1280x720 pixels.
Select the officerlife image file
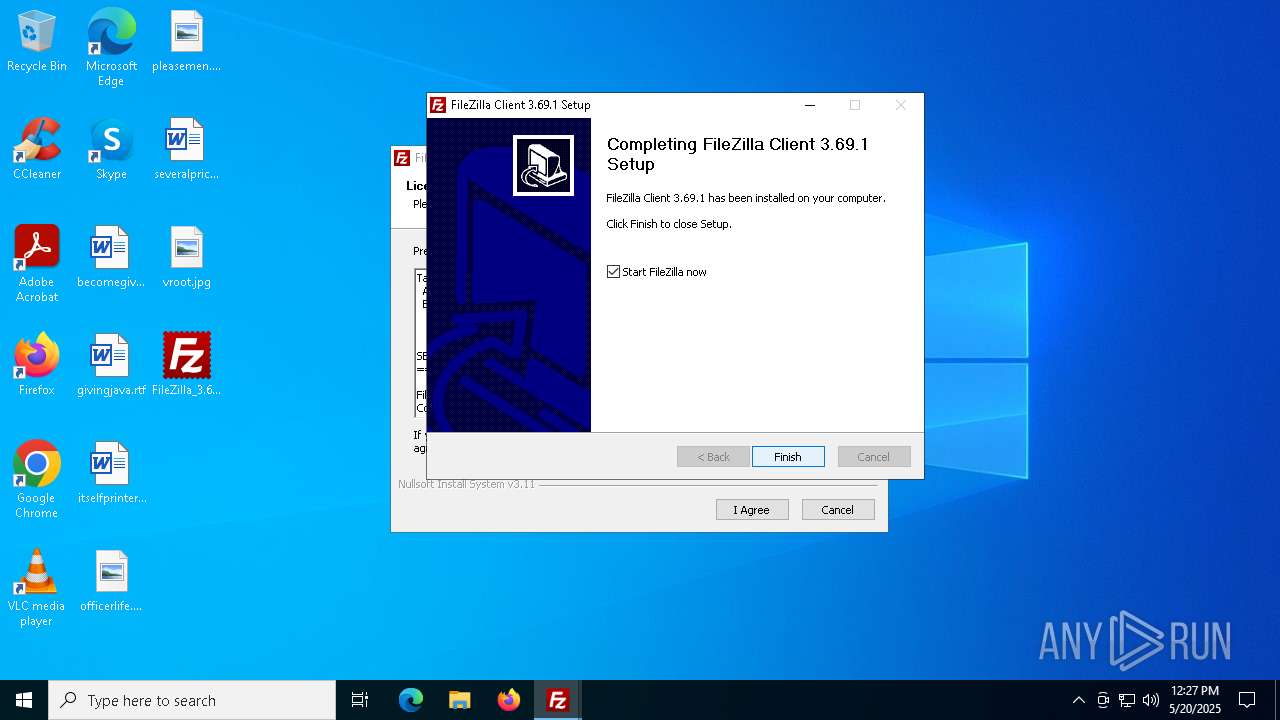tap(111, 582)
